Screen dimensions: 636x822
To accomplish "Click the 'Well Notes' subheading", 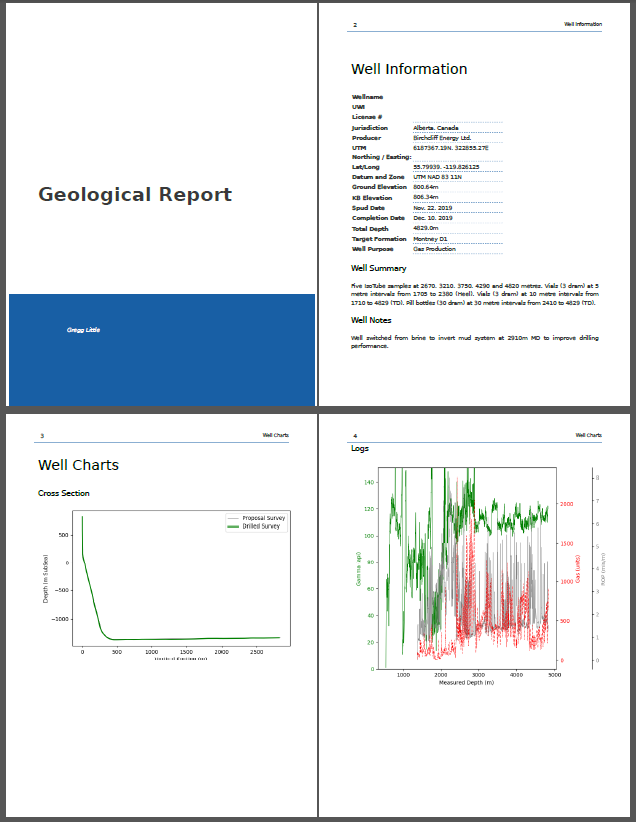I will pos(371,320).
